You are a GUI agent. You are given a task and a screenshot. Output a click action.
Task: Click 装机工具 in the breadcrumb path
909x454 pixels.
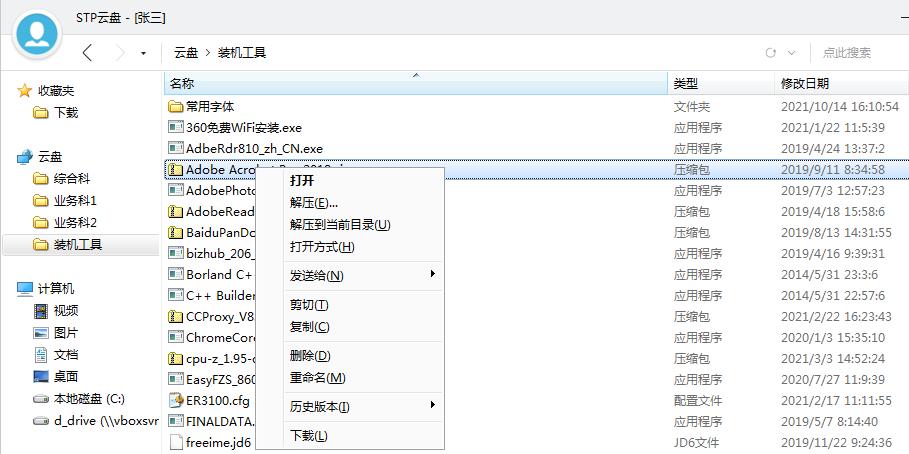tap(242, 53)
